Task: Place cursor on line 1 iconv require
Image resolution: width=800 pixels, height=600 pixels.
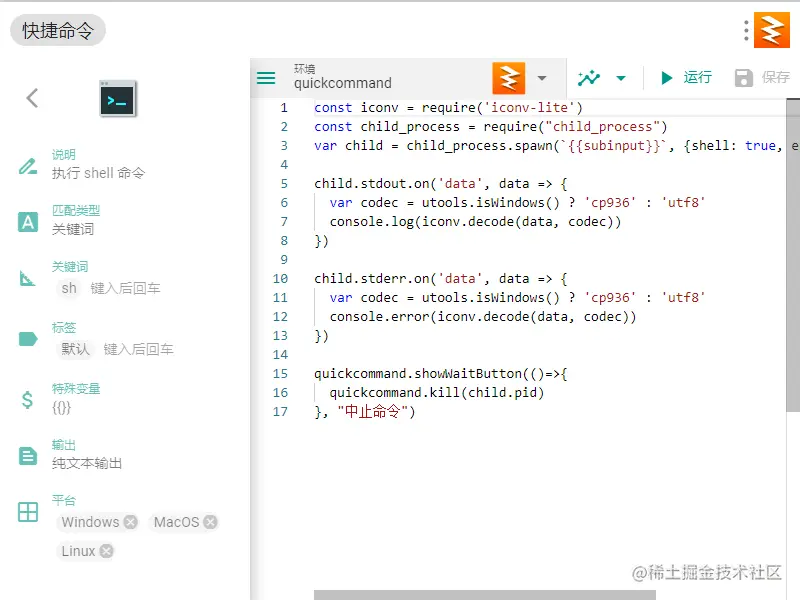Action: pyautogui.click(x=448, y=108)
